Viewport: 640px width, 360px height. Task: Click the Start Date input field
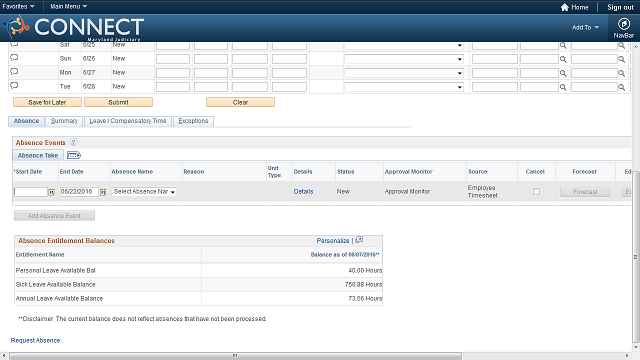click(31, 192)
